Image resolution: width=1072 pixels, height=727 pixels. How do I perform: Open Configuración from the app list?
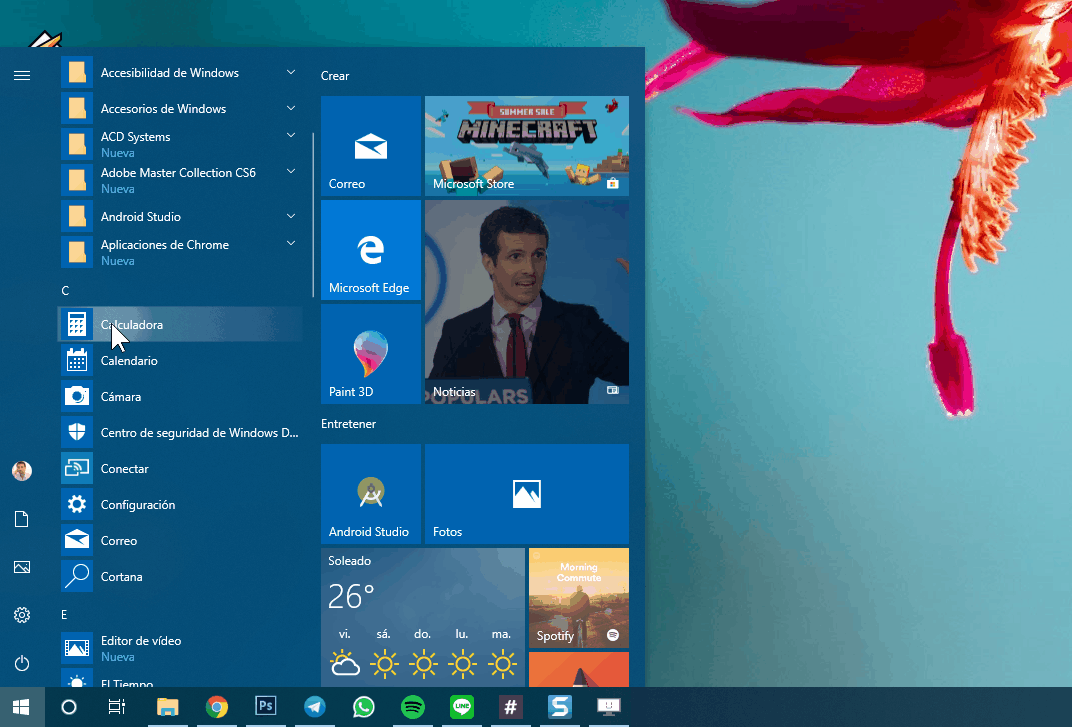point(180,505)
